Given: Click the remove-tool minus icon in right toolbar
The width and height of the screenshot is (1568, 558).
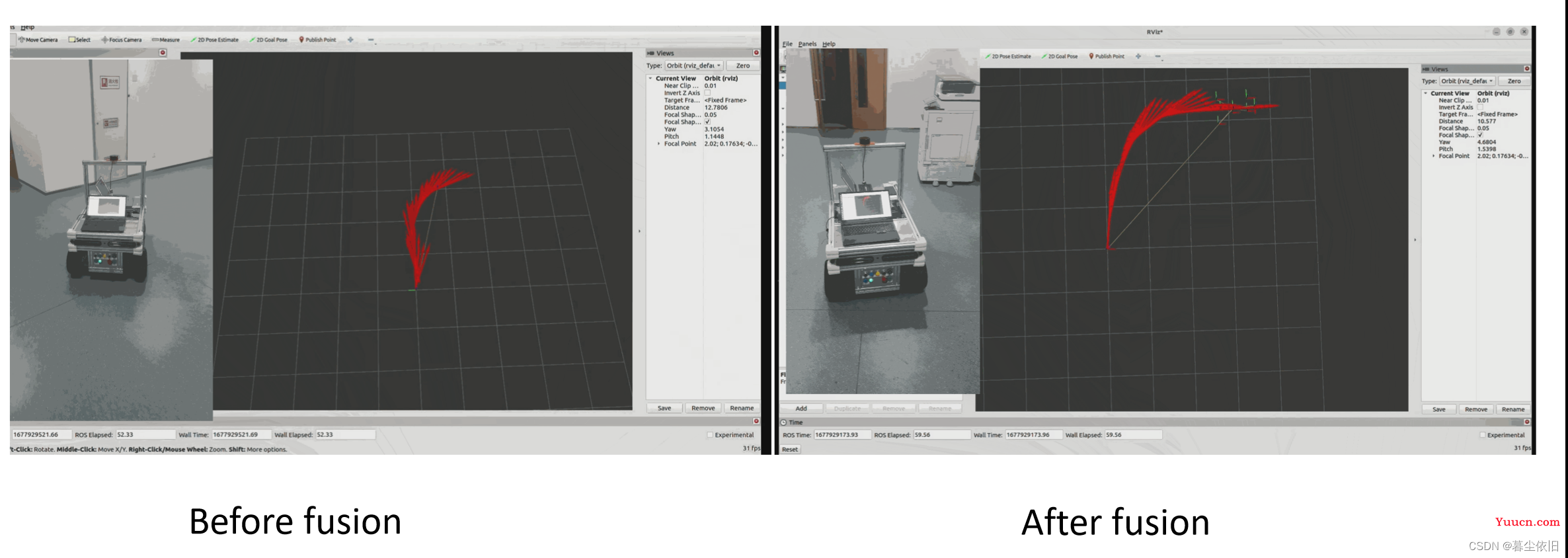Looking at the screenshot, I should tap(1158, 56).
